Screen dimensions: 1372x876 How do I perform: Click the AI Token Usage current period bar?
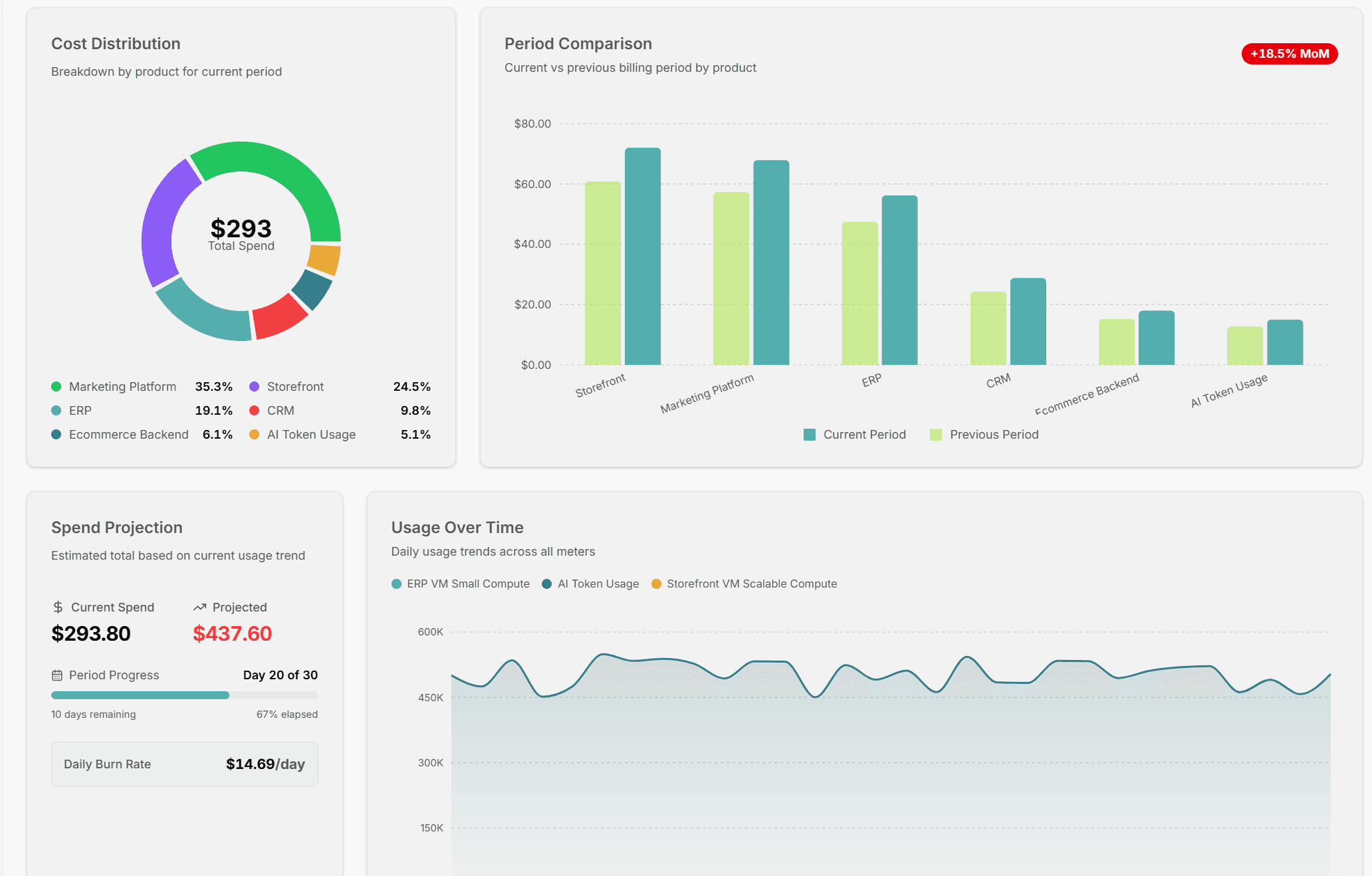pos(1285,342)
